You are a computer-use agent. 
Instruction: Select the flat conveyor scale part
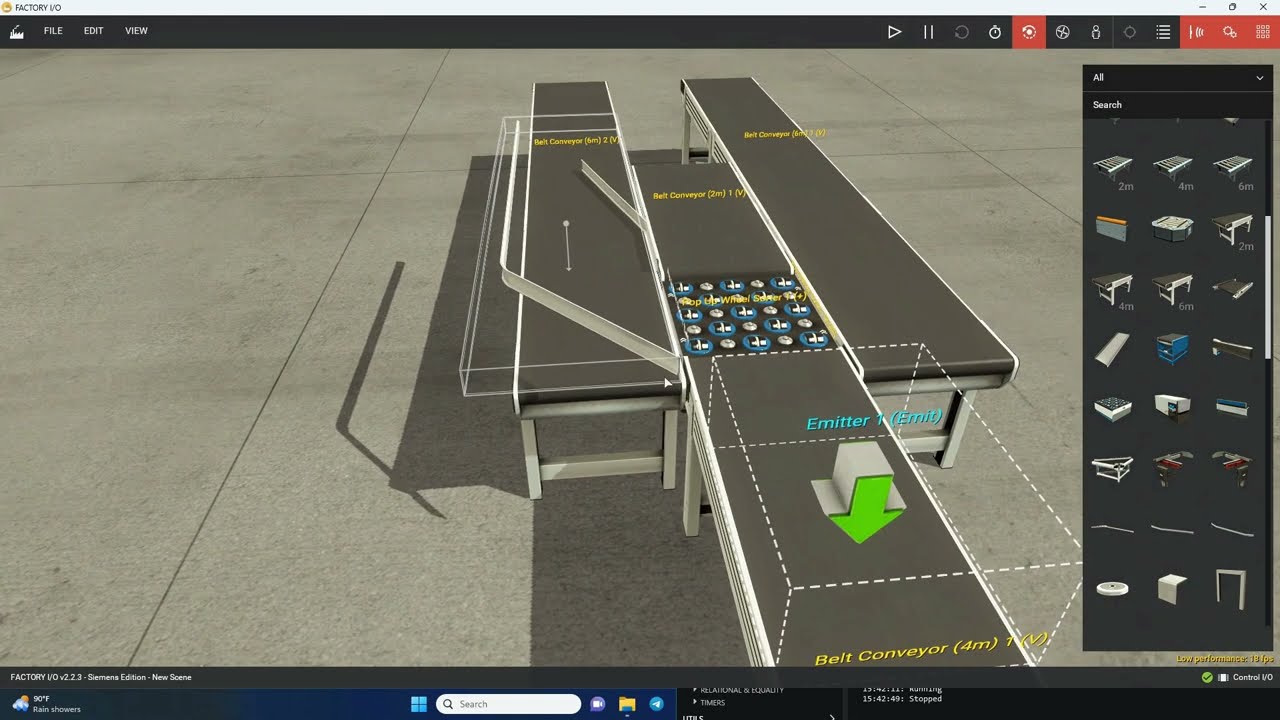coord(1233,288)
